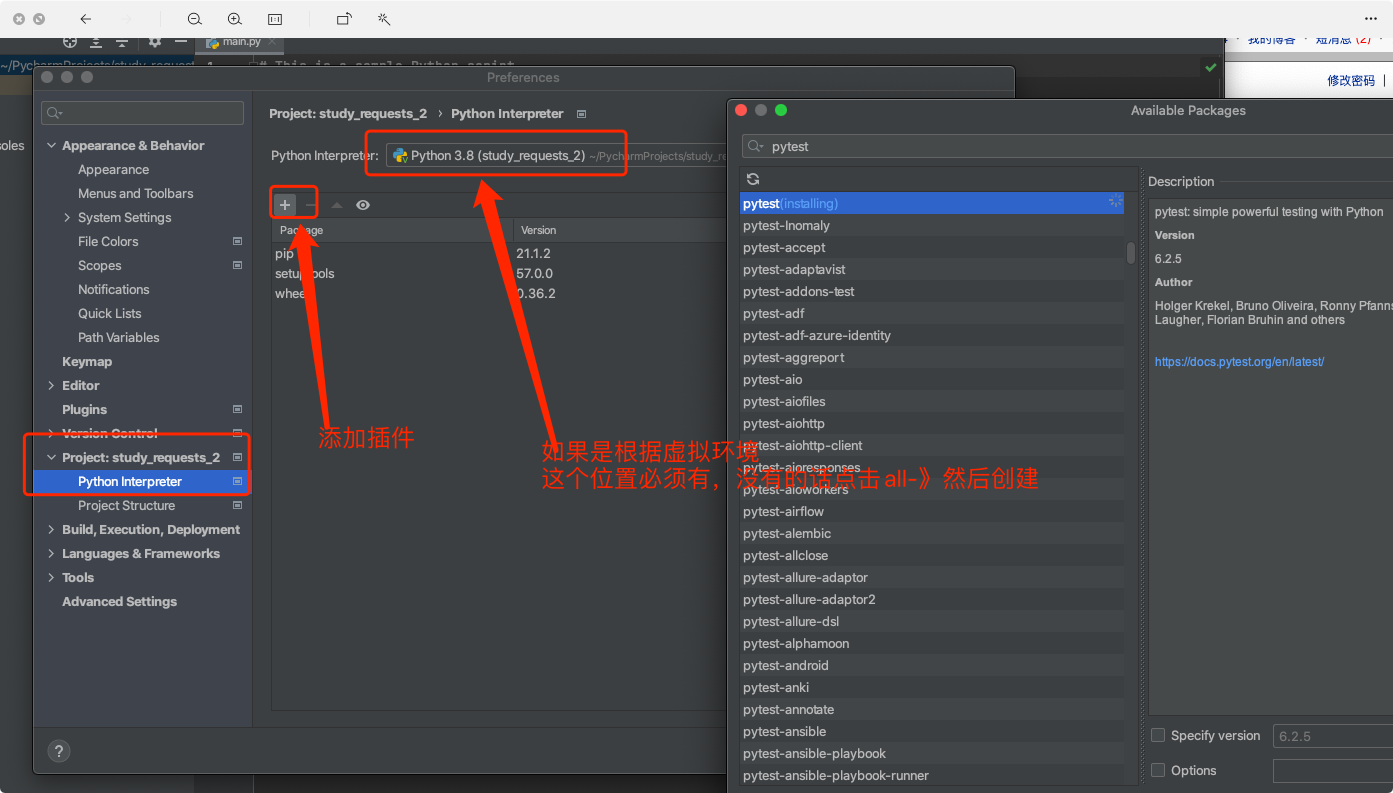Image resolution: width=1393 pixels, height=793 pixels.
Task: Select the pytest (installing) row
Action: click(933, 203)
